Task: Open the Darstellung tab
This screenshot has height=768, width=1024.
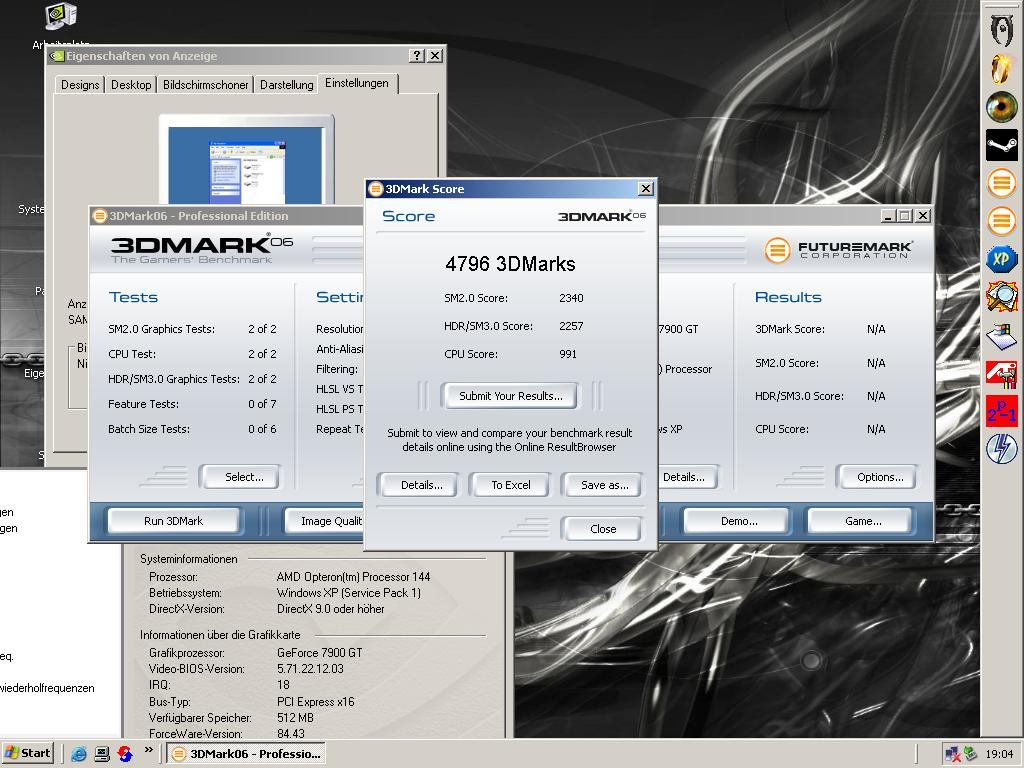Action: (286, 85)
